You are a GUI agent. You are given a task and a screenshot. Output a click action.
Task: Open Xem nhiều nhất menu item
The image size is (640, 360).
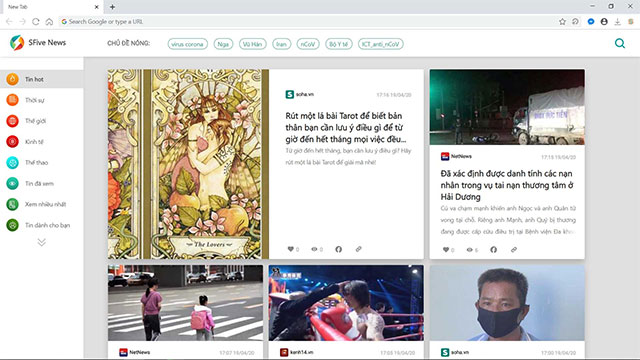(42, 204)
